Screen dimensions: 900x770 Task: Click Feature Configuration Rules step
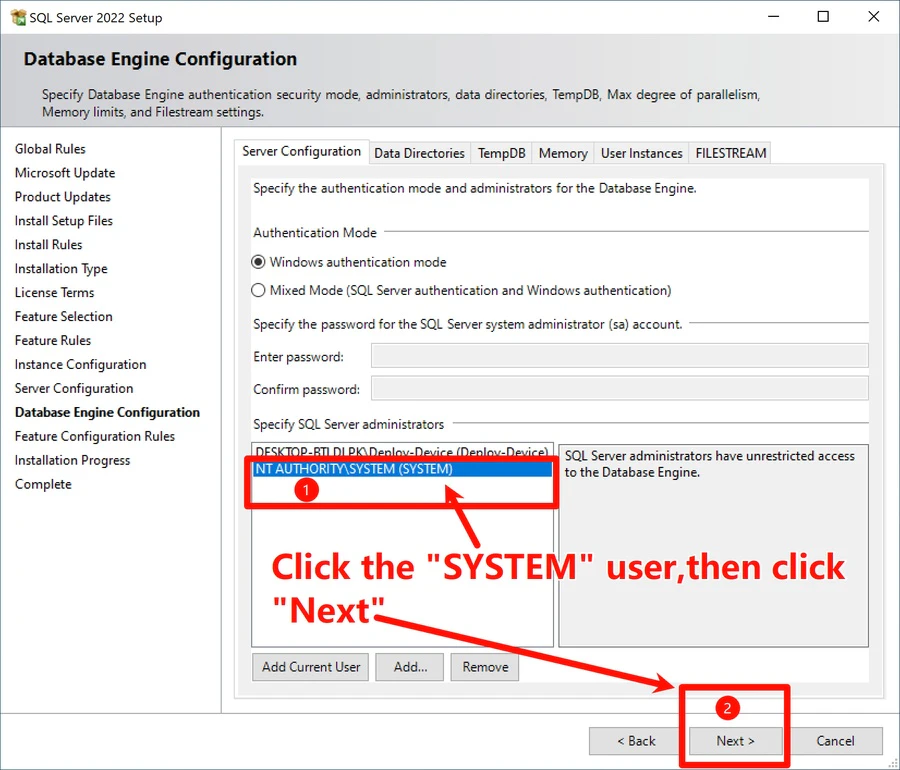tap(95, 436)
